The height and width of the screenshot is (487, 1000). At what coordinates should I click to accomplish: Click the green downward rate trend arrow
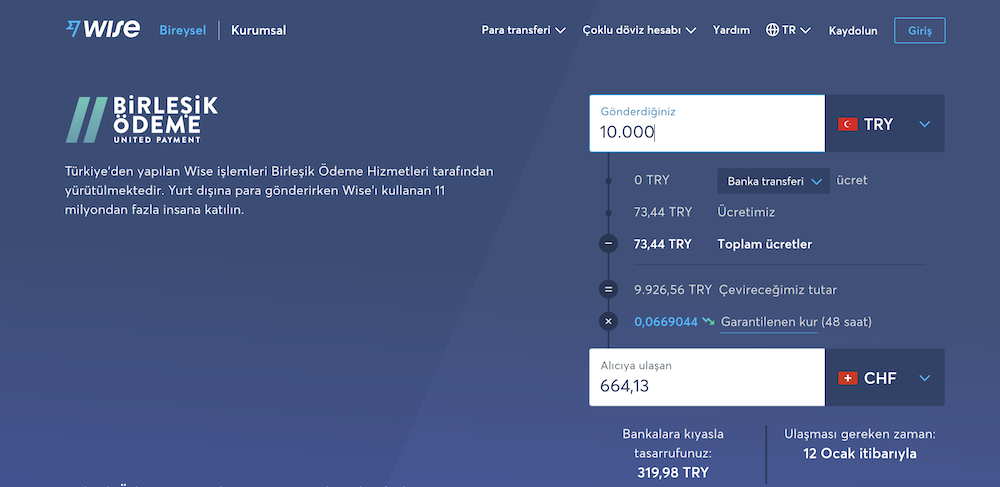708,321
